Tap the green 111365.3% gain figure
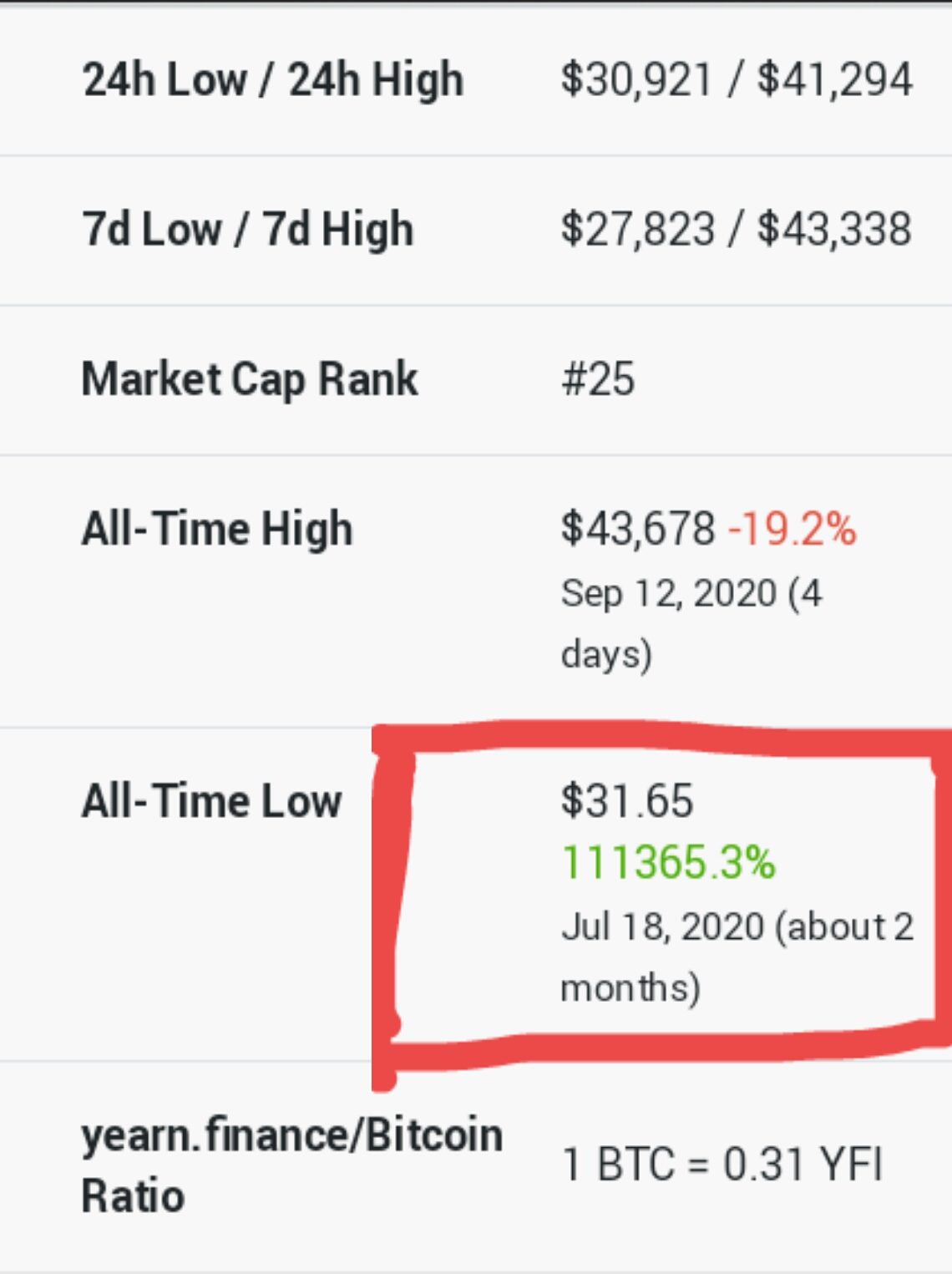The image size is (952, 1274). [668, 862]
